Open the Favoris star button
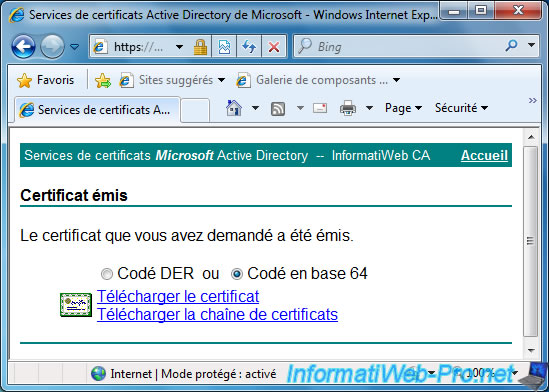The height and width of the screenshot is (392, 549). tap(46, 80)
